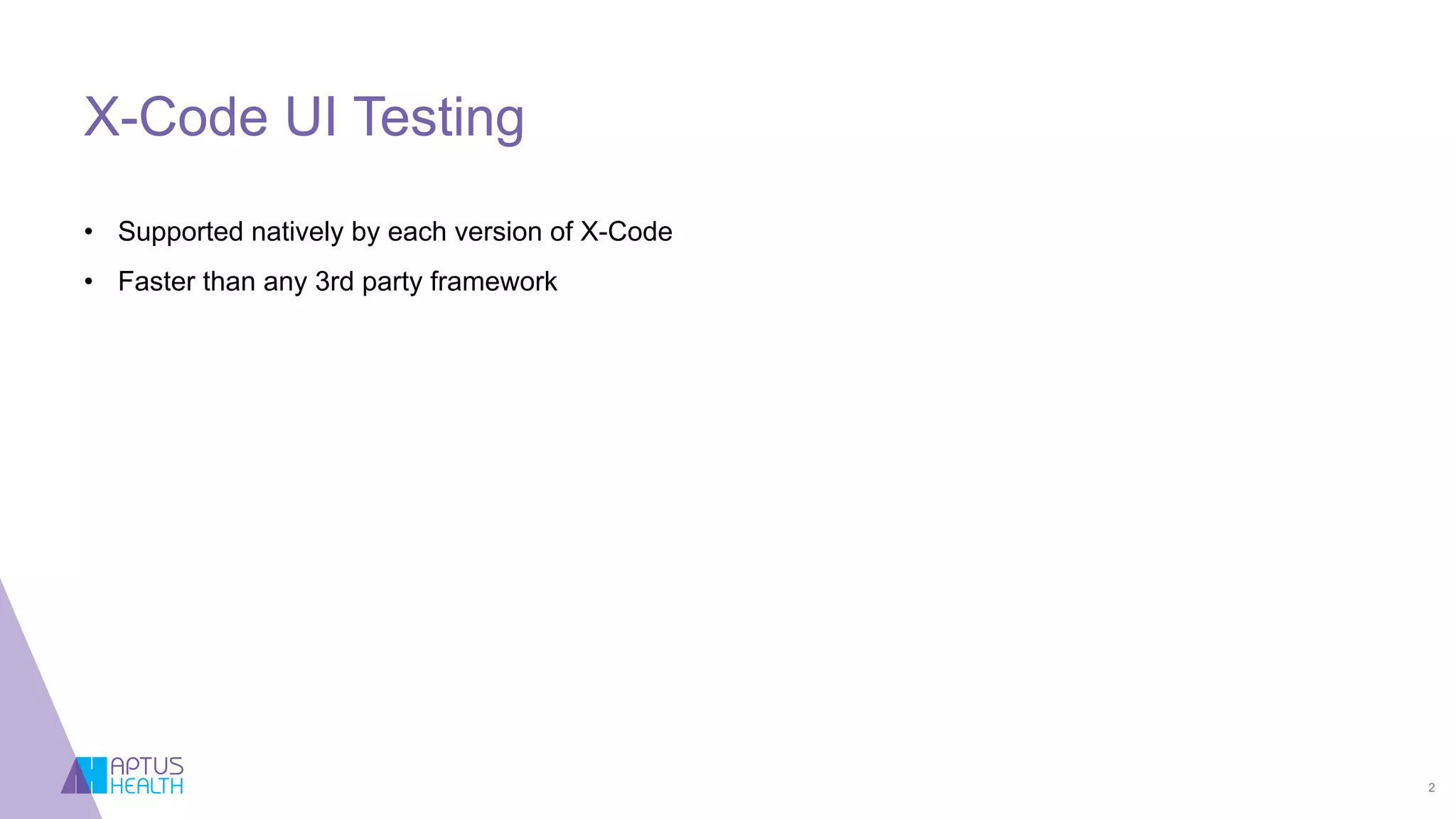Click the word "framework" in second bullet
Image resolution: width=1456 pixels, height=819 pixels.
[x=493, y=282]
